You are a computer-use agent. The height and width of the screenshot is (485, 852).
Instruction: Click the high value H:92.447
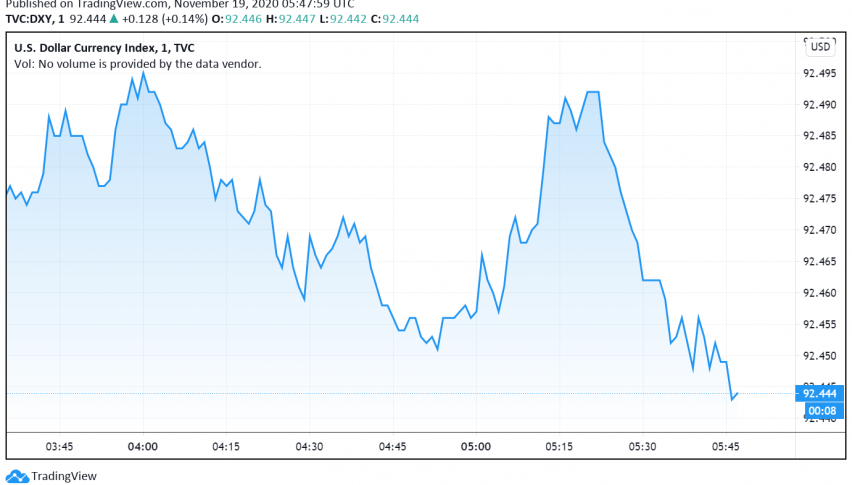290,19
